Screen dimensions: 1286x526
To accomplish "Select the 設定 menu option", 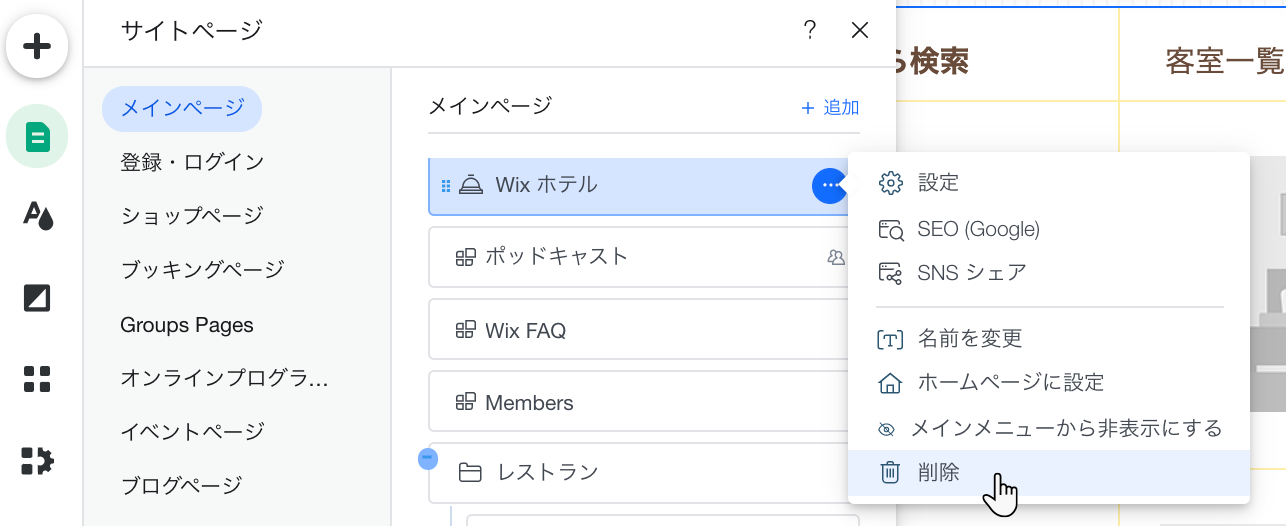I will click(938, 183).
